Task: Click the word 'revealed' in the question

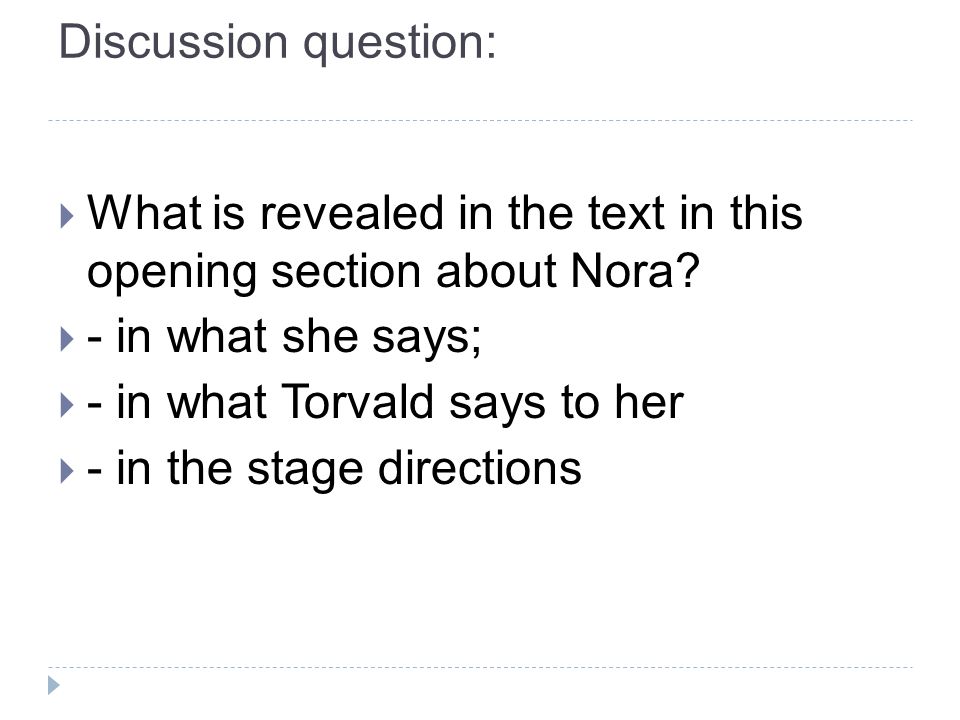Action: (351, 213)
